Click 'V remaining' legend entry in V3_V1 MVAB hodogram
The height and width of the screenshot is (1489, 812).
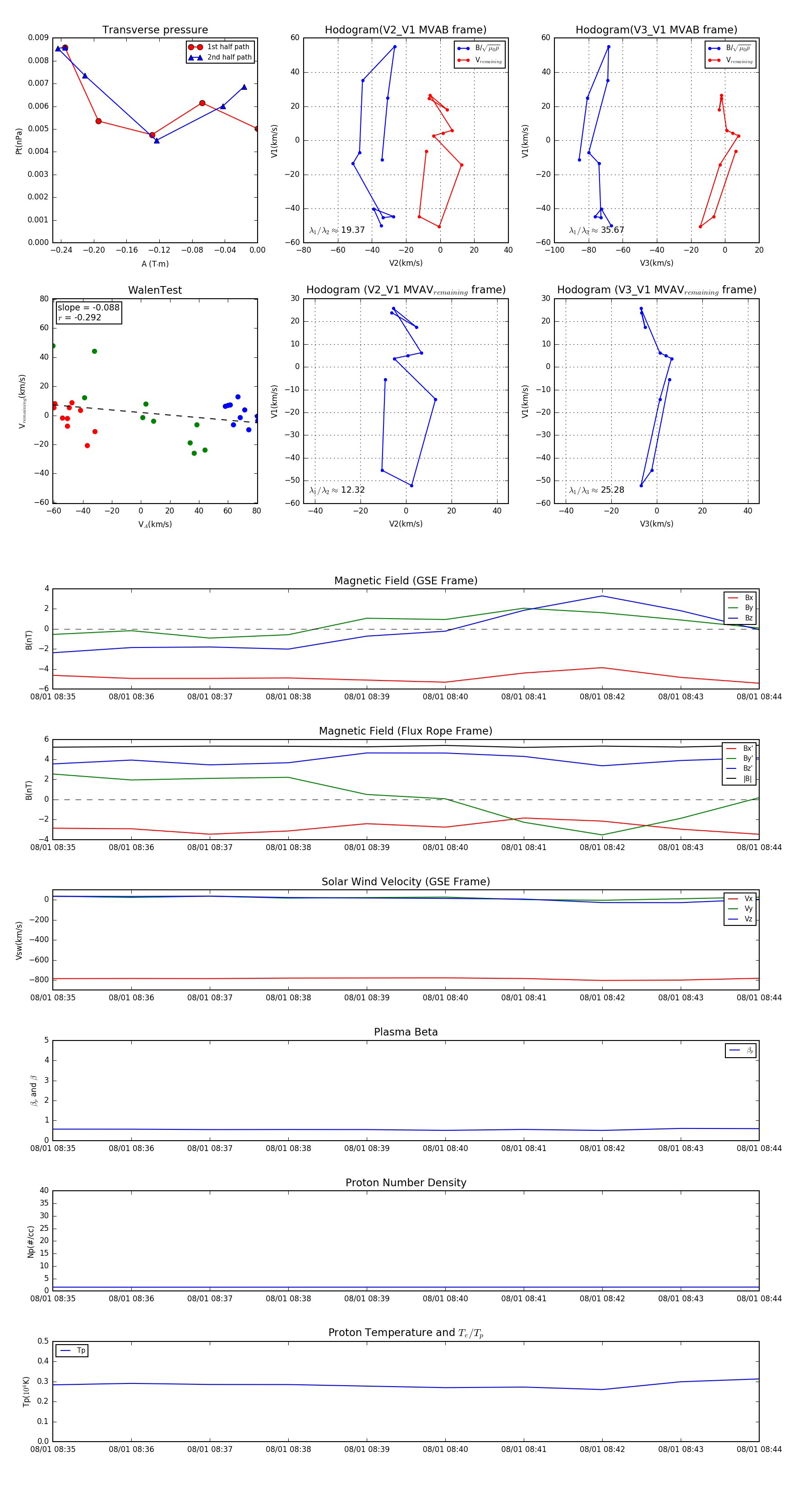[730, 60]
